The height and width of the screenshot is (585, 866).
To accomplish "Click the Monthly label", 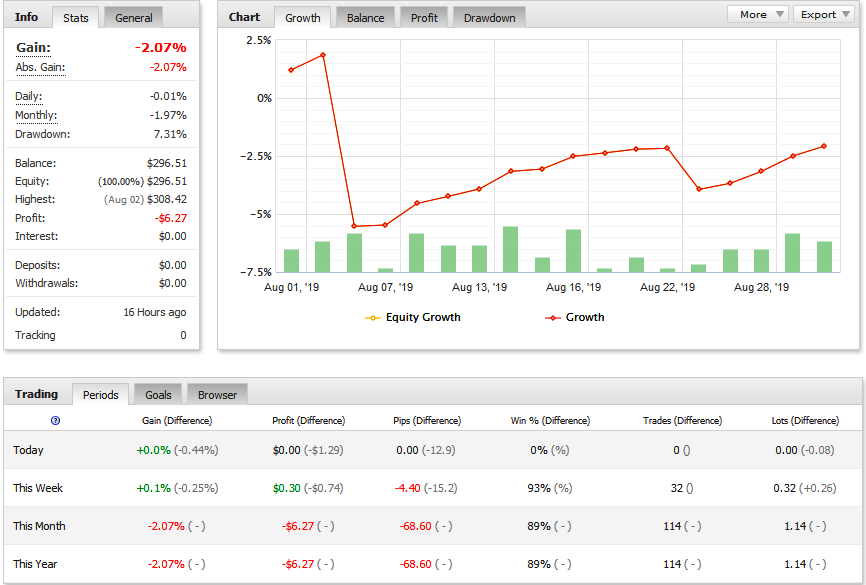I will pos(36,115).
